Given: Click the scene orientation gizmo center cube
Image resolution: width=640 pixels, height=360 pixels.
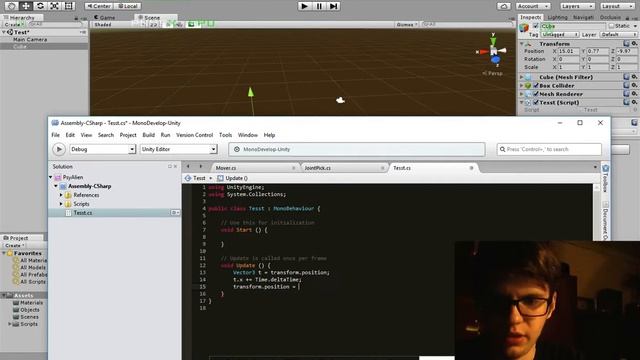Looking at the screenshot, I should (x=494, y=51).
